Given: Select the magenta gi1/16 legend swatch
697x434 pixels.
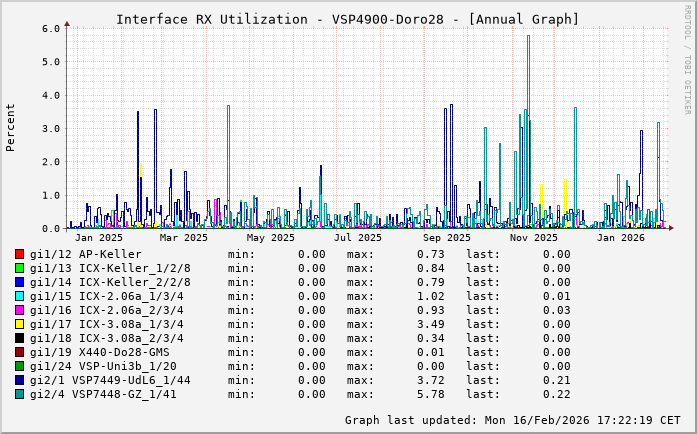Looking at the screenshot, I should pyautogui.click(x=19, y=310).
